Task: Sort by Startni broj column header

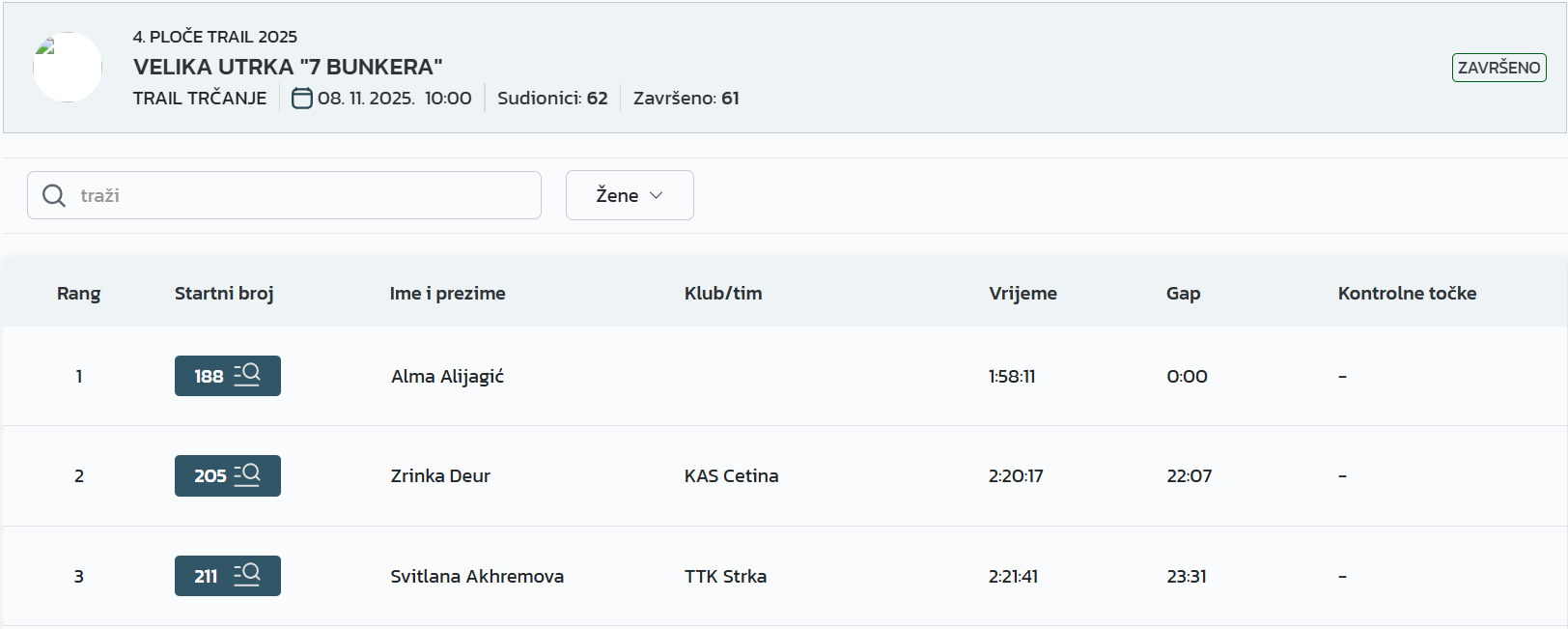Action: tap(224, 293)
